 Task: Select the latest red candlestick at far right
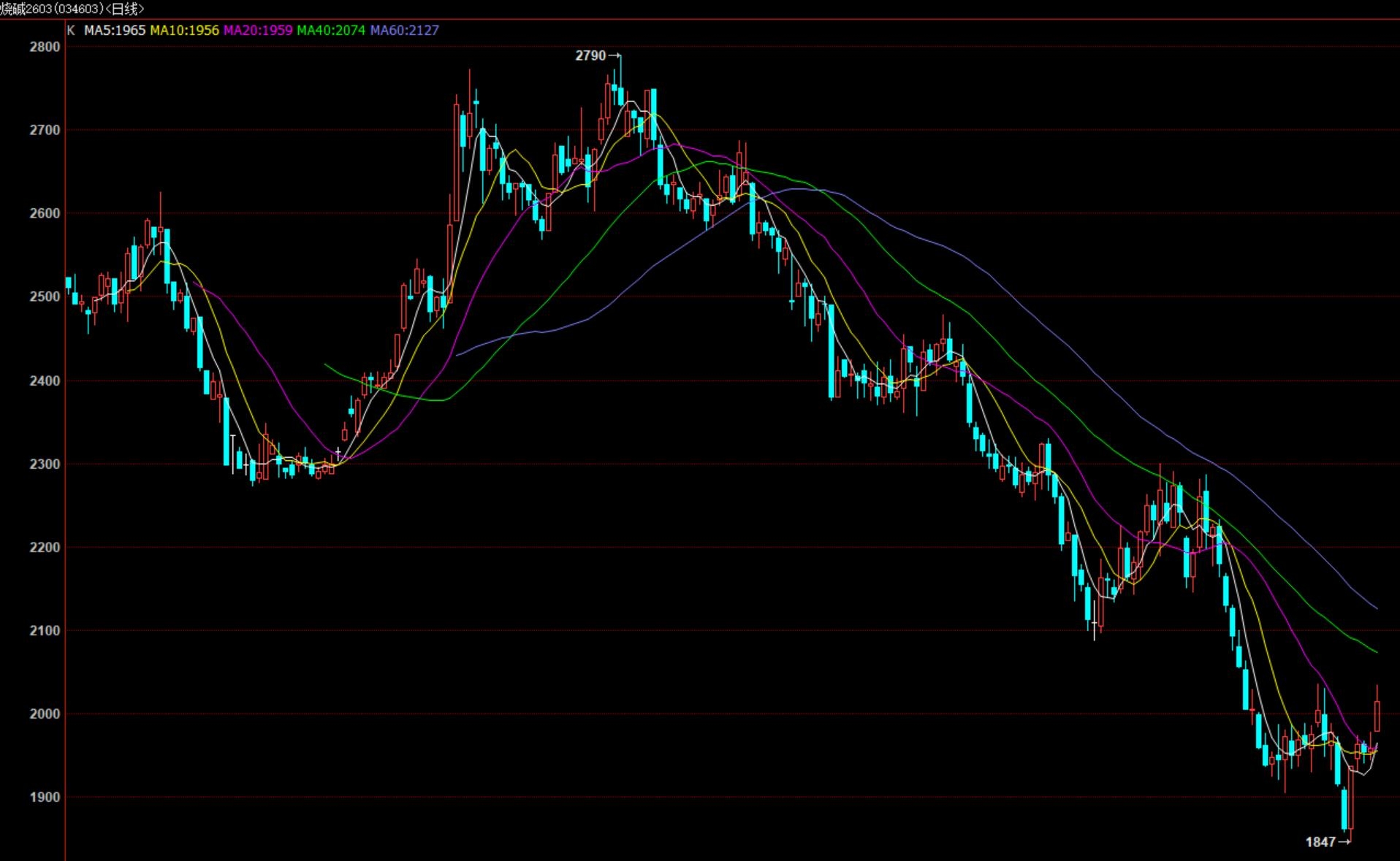tap(1377, 716)
